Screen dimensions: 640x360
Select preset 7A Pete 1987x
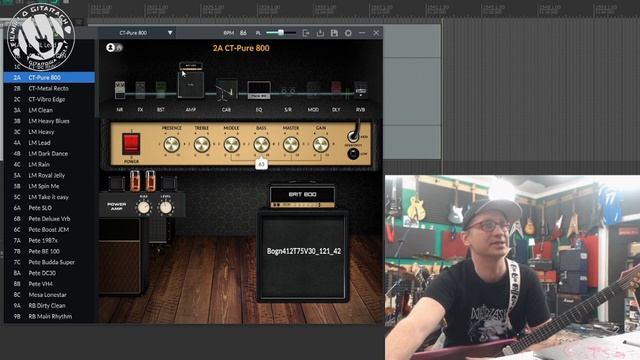[49, 240]
